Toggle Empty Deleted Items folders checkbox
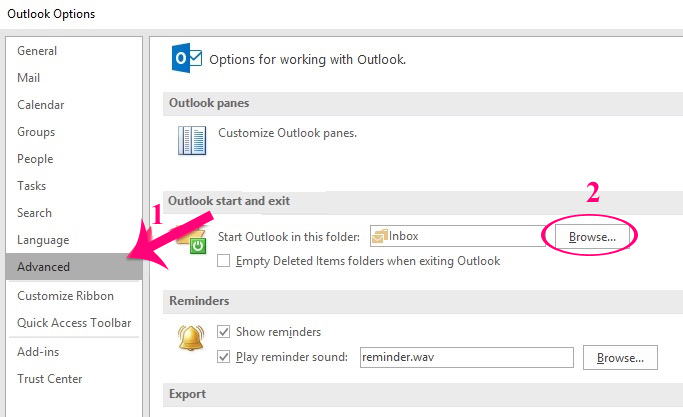This screenshot has width=683, height=417. click(224, 260)
